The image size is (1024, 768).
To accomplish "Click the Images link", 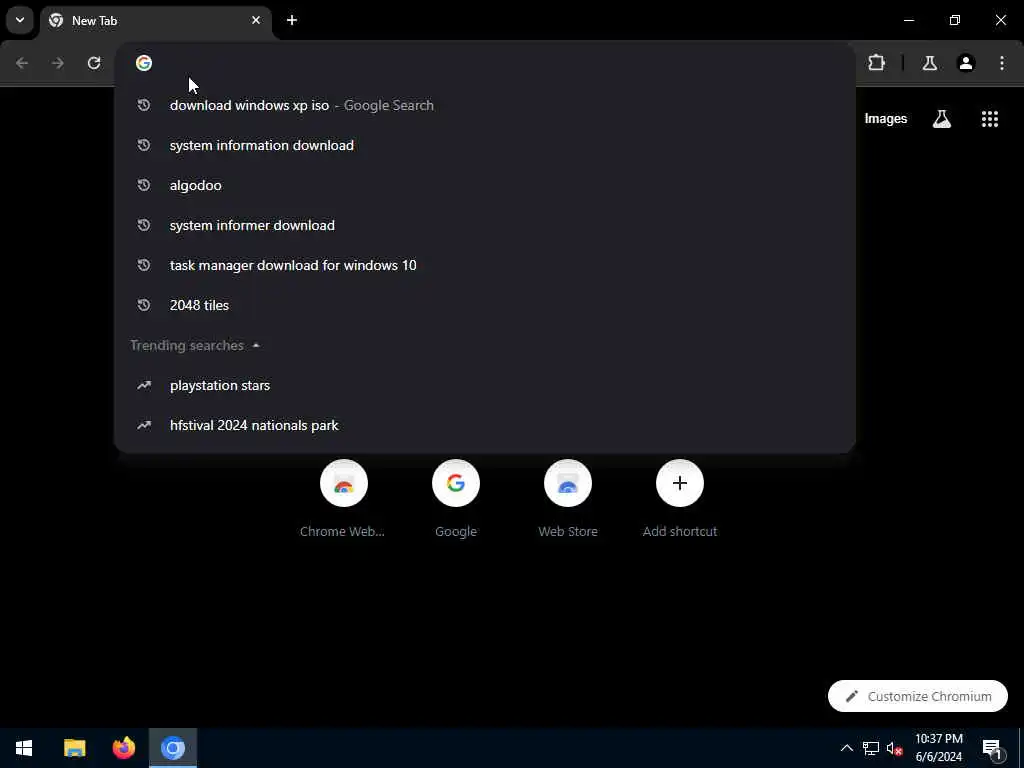I will pos(886,119).
